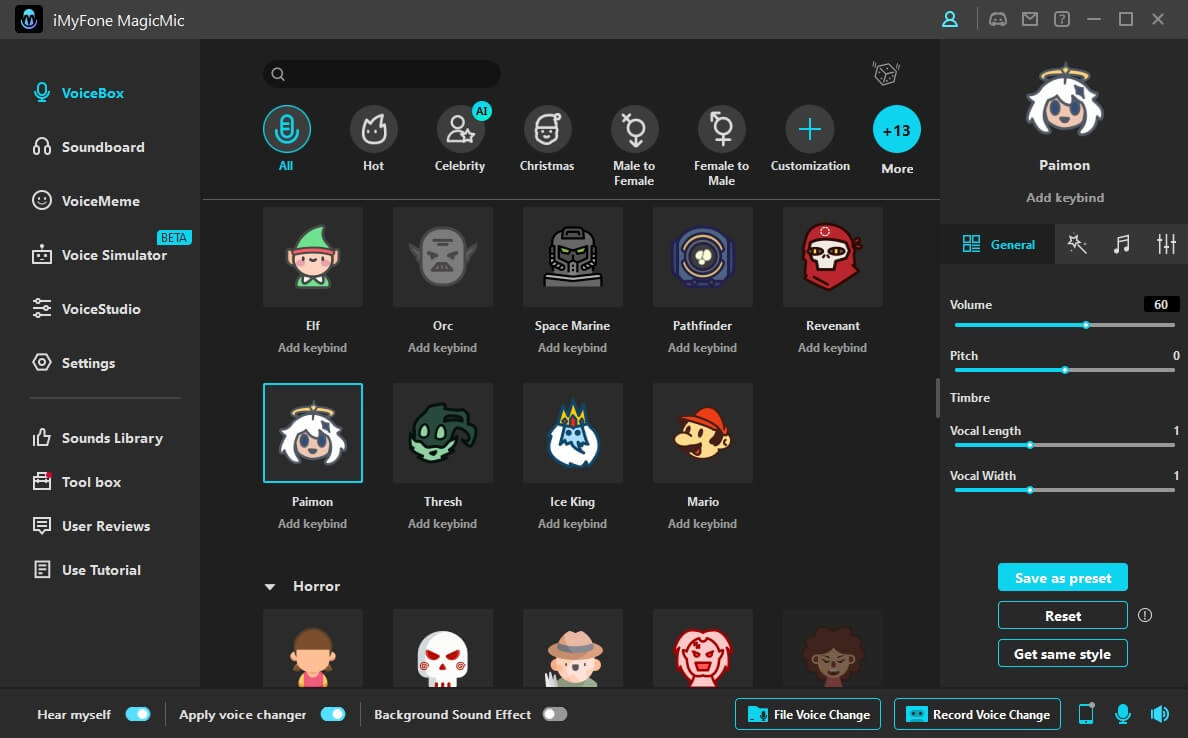The width and height of the screenshot is (1188, 738).
Task: Click the Reset button
Action: [1062, 615]
